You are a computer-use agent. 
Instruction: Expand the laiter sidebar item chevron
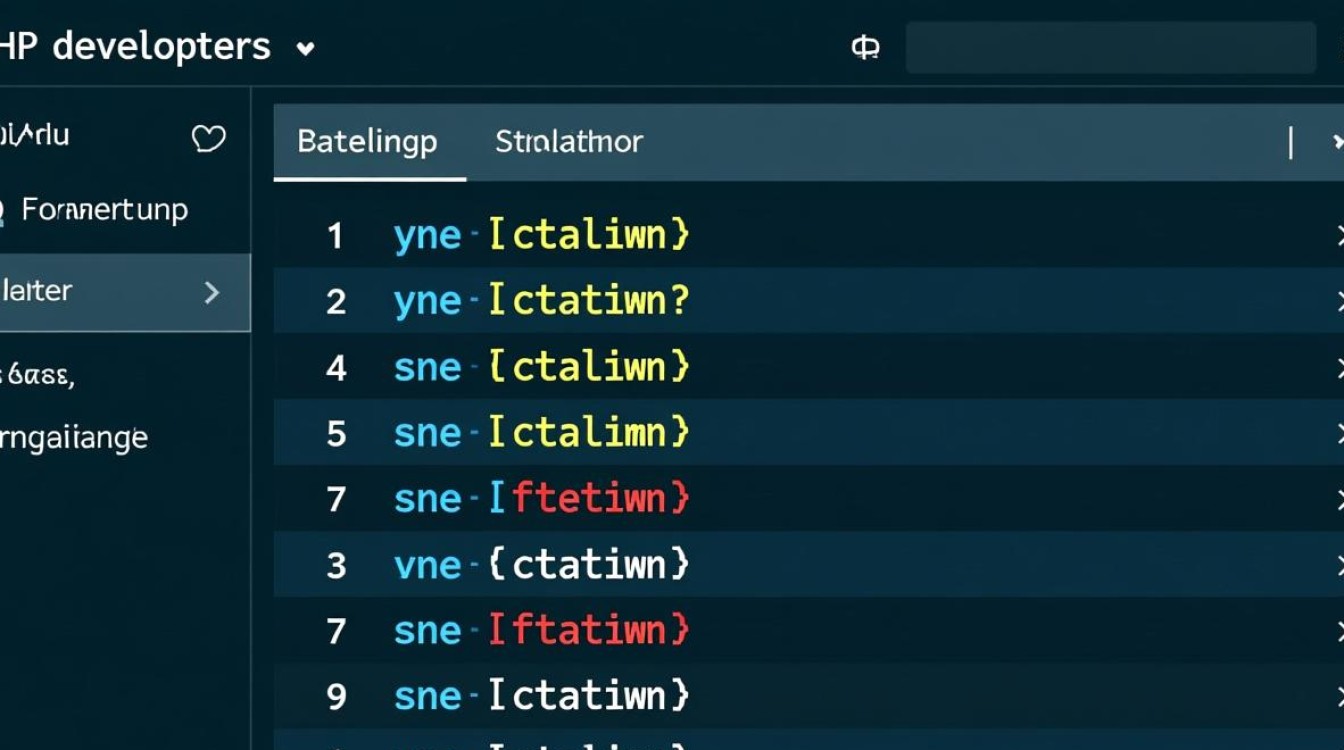click(x=211, y=292)
